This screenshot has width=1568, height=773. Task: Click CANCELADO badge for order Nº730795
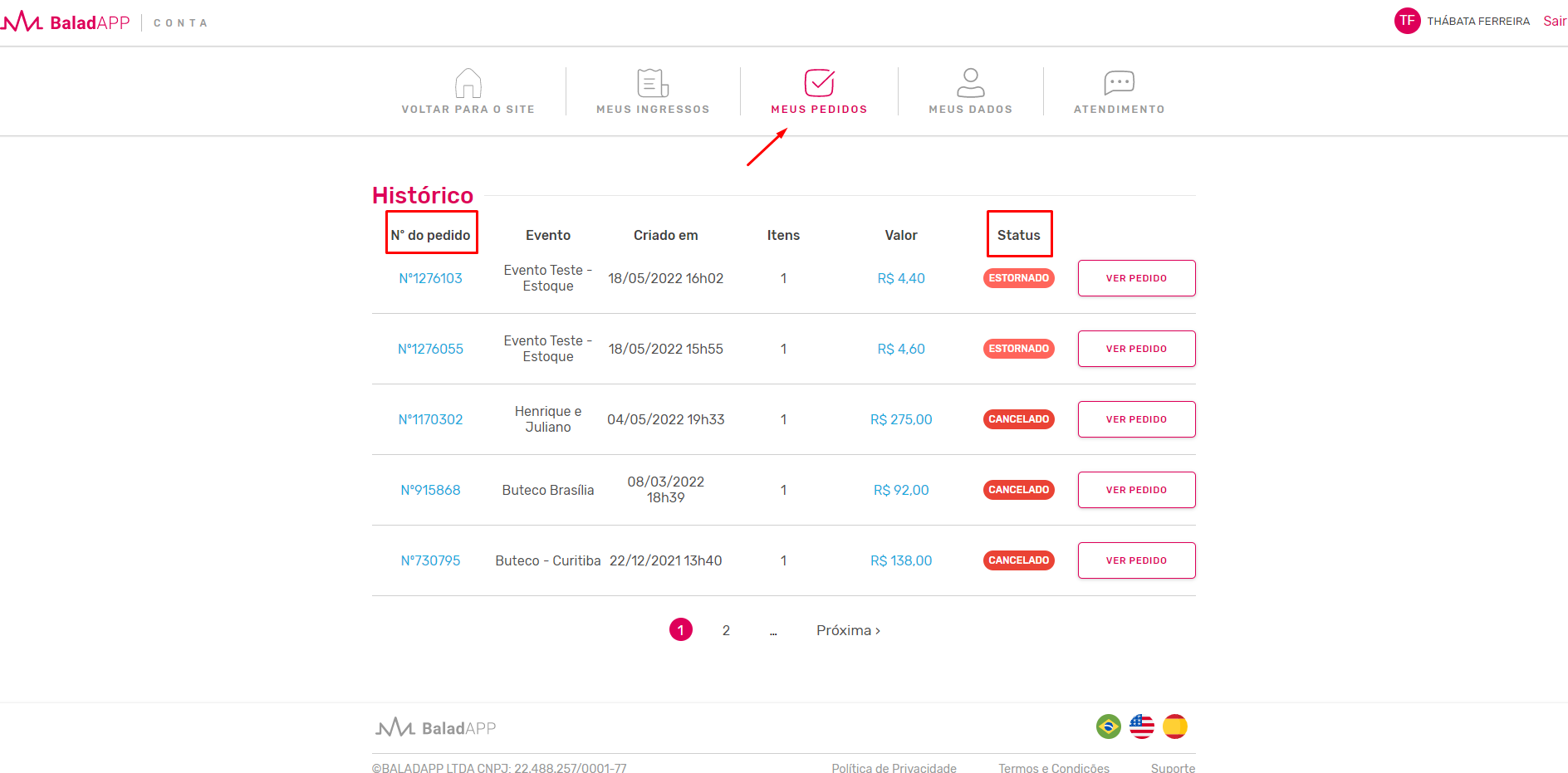point(1018,560)
